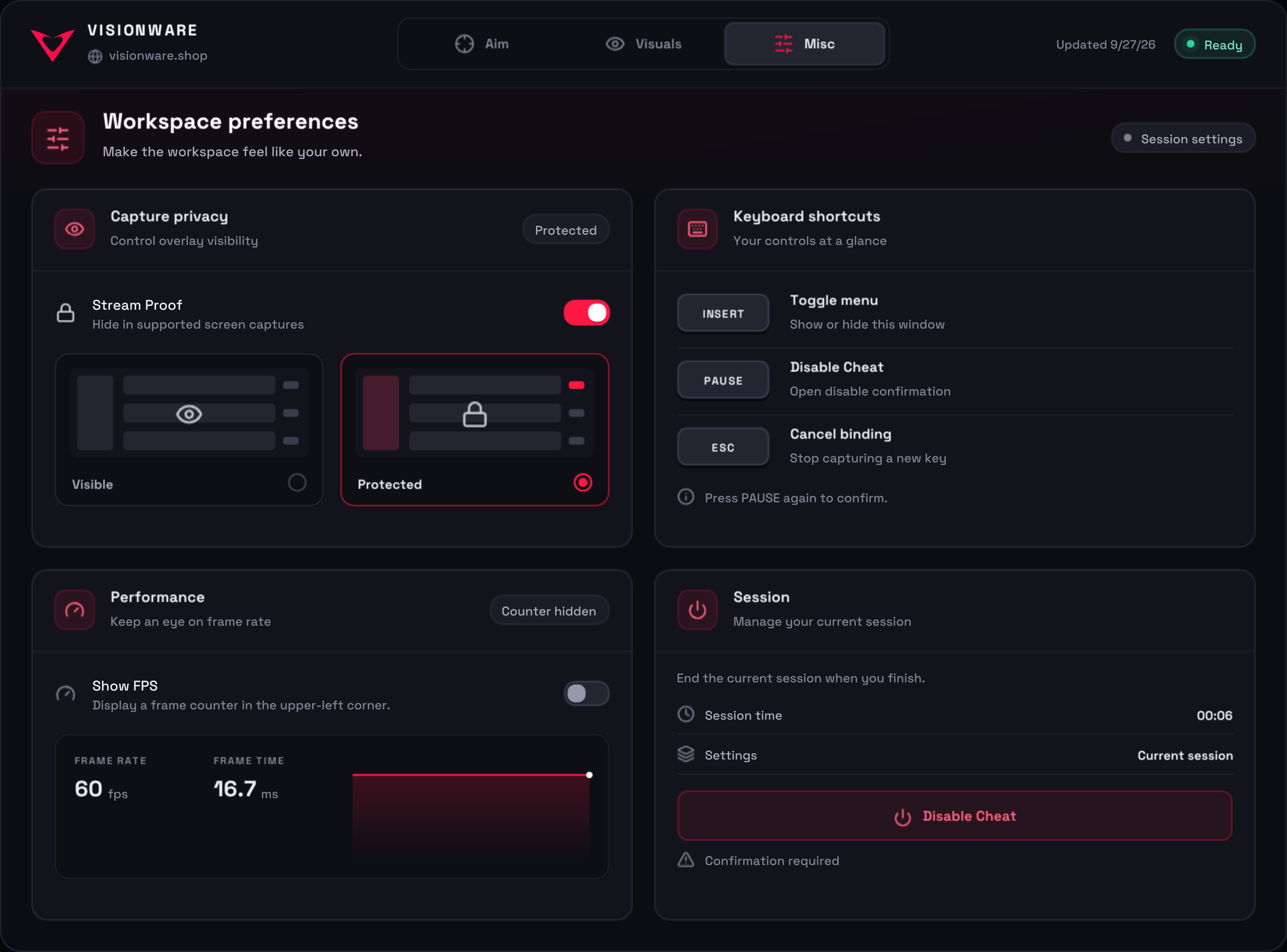Viewport: 1287px width, 952px height.
Task: Click the Settings layers icon
Action: point(686,754)
